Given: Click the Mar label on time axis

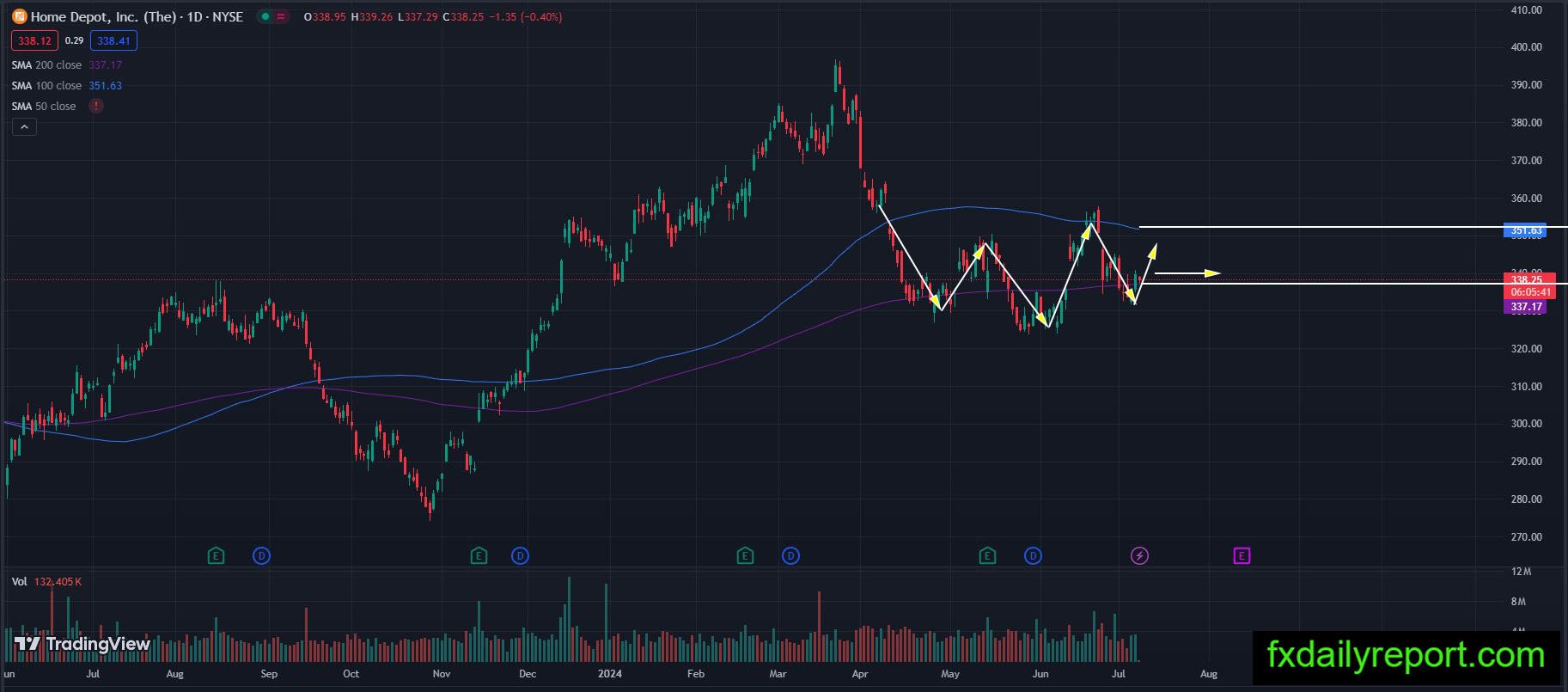Looking at the screenshot, I should click(778, 674).
